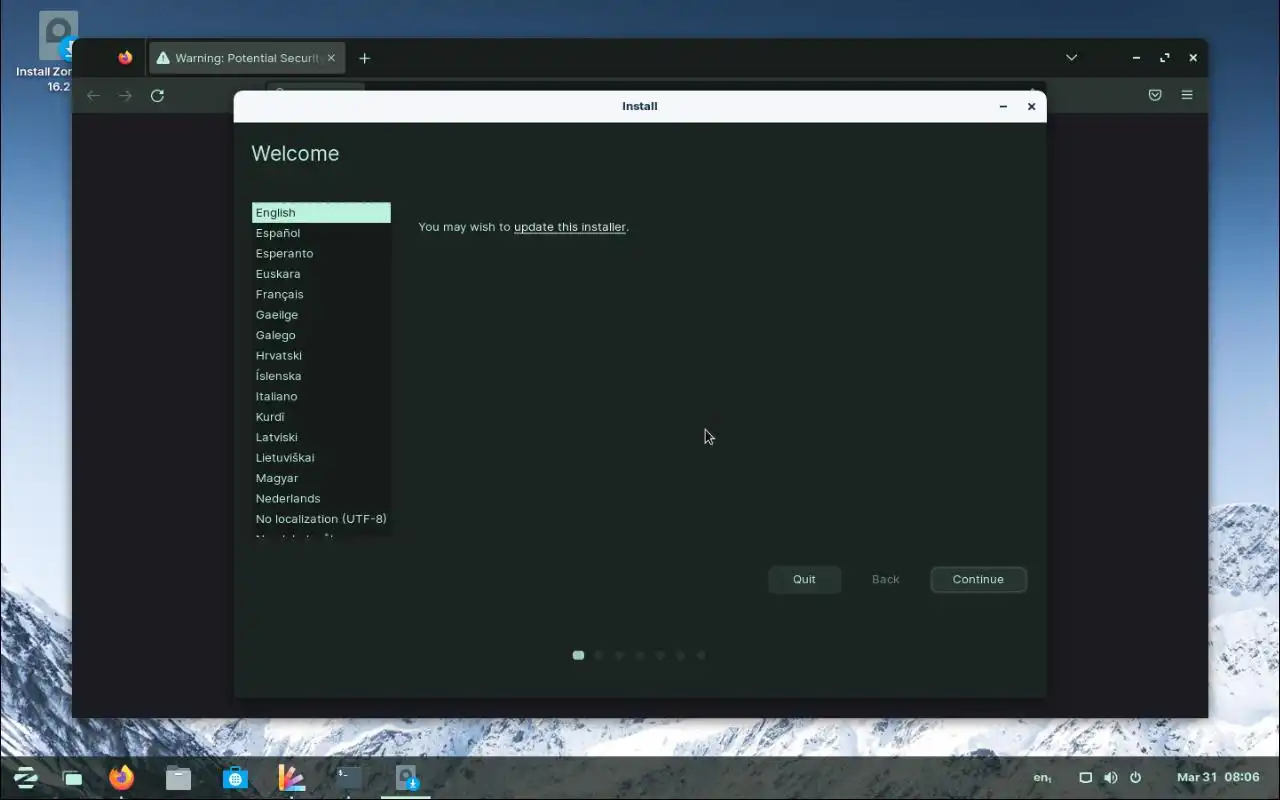Select Magyar in the language list
1280x800 pixels.
coord(321,478)
